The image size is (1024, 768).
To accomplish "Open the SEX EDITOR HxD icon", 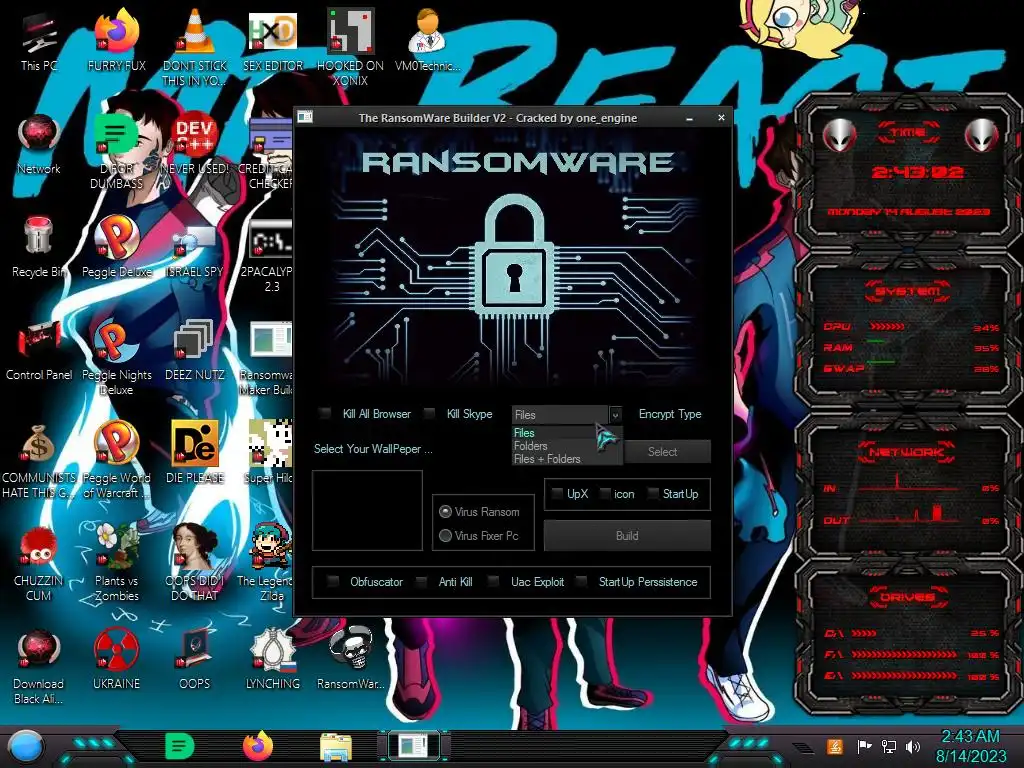I will click(x=272, y=40).
